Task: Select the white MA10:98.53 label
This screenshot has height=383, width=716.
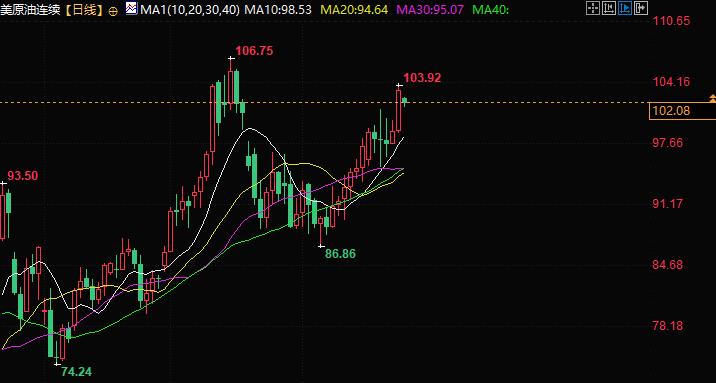Action: (x=278, y=9)
